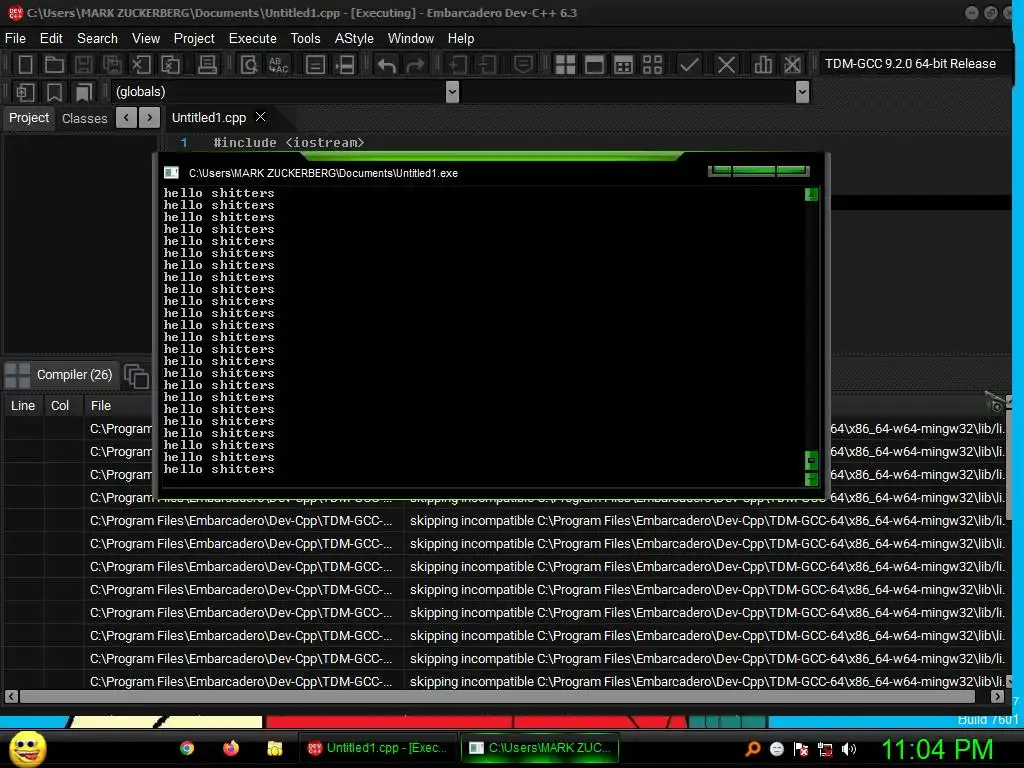
Task: Click the Debug checkmark icon
Action: pyautogui.click(x=688, y=64)
